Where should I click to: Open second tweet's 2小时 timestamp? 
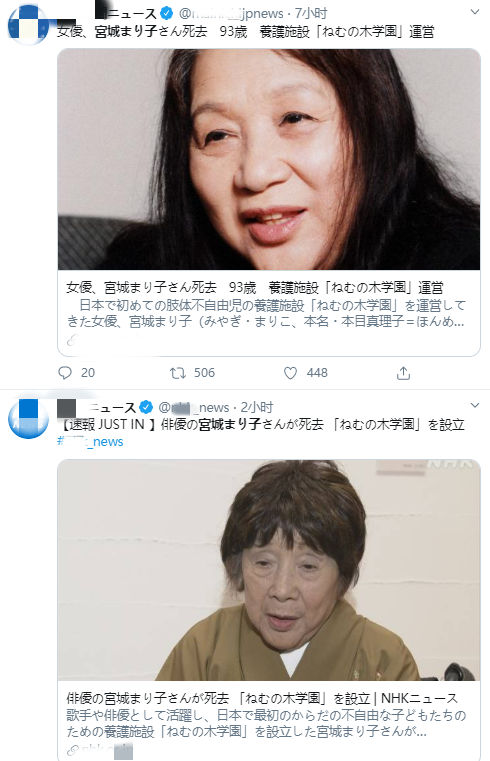tap(257, 407)
